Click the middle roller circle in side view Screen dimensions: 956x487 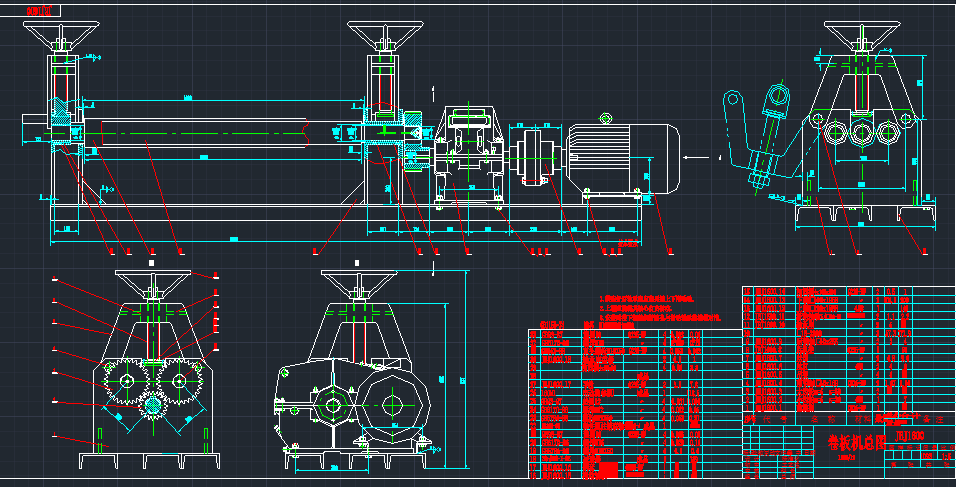tap(861, 132)
